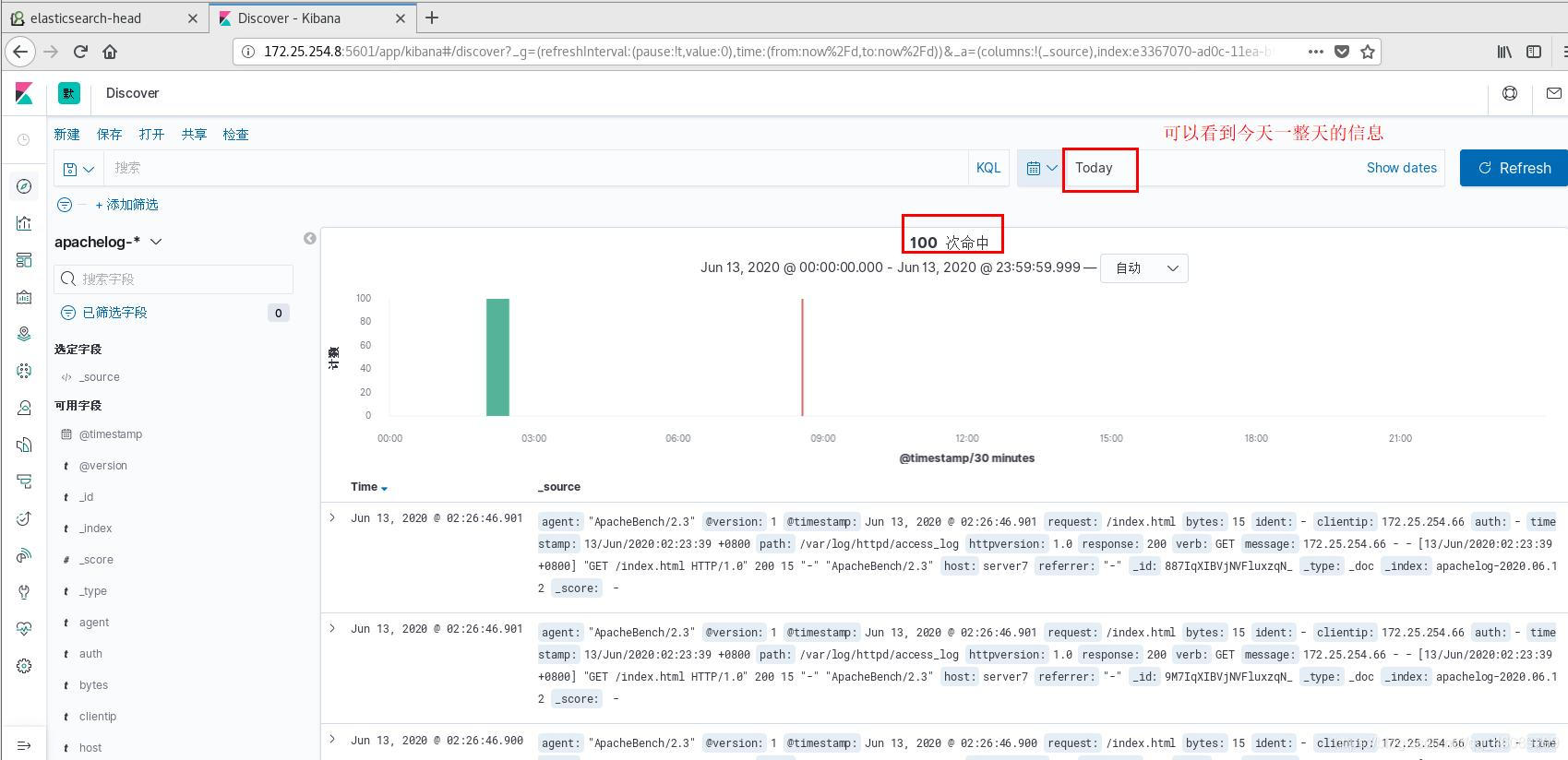Click Today date range selector

coord(1094,168)
